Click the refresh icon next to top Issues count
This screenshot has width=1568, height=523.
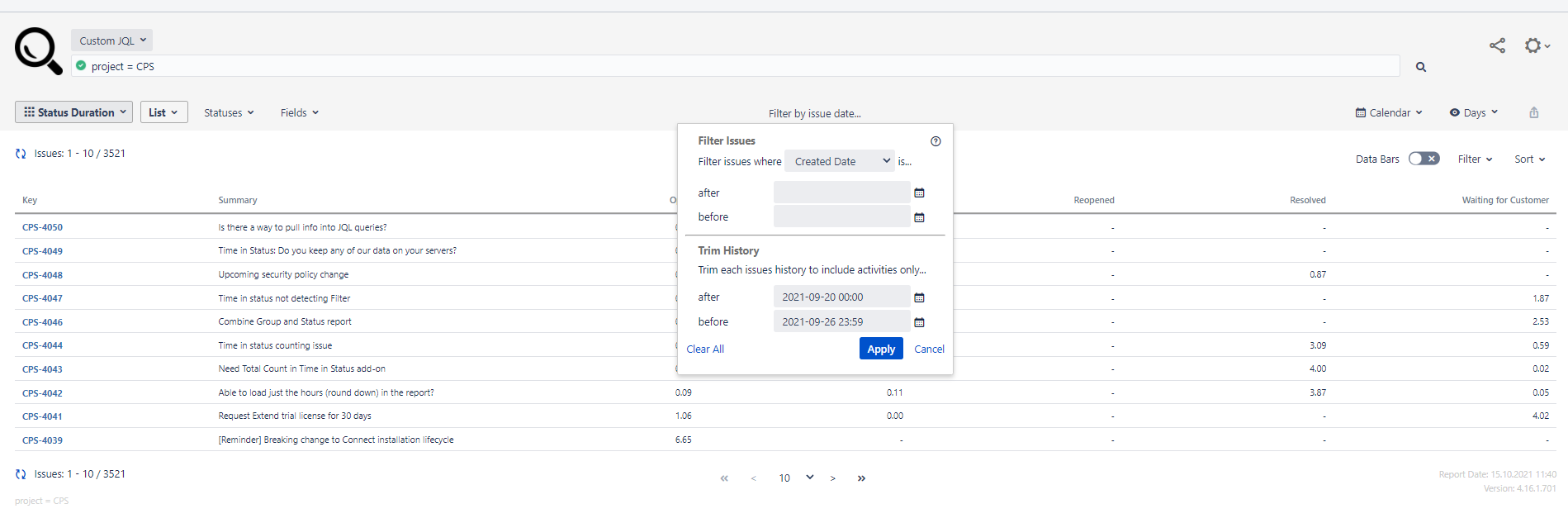tap(21, 154)
